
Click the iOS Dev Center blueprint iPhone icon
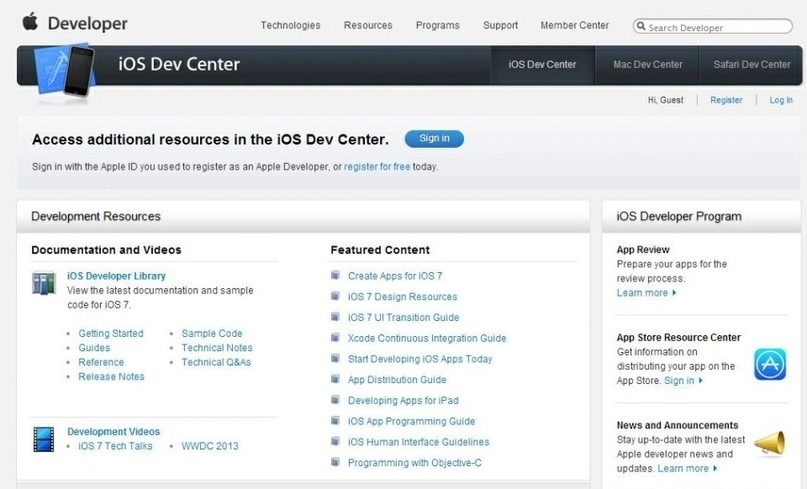tap(65, 71)
